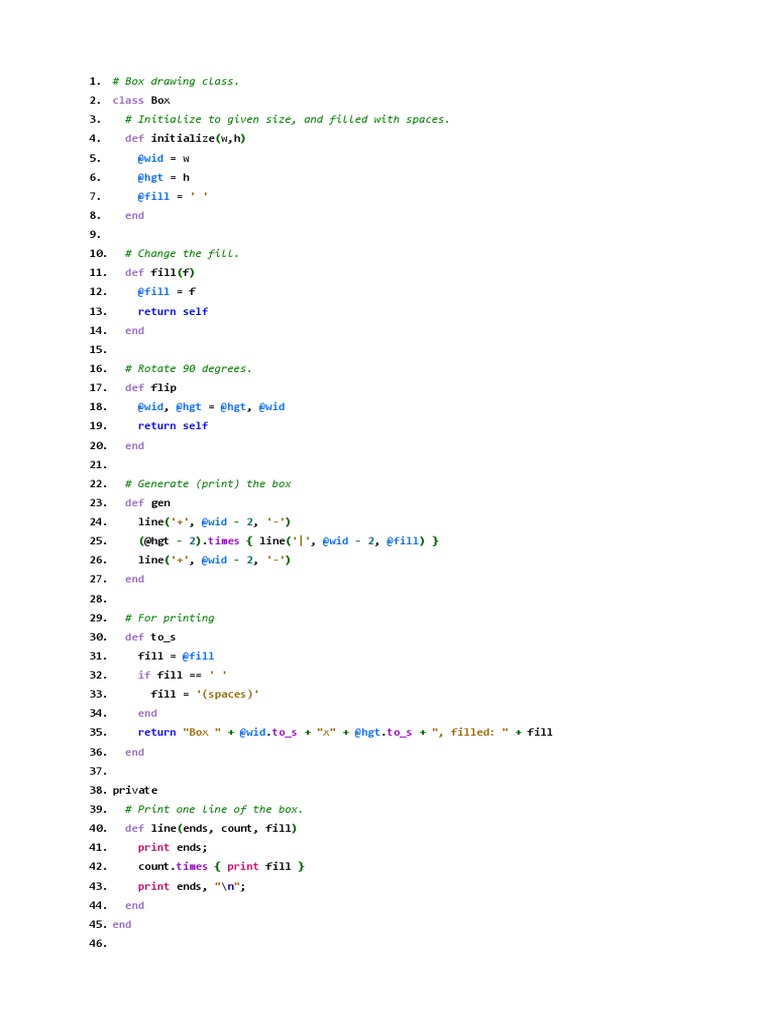The image size is (768, 1024).
Task: Click the "fill = '(spaces)'" line
Action: (x=205, y=694)
